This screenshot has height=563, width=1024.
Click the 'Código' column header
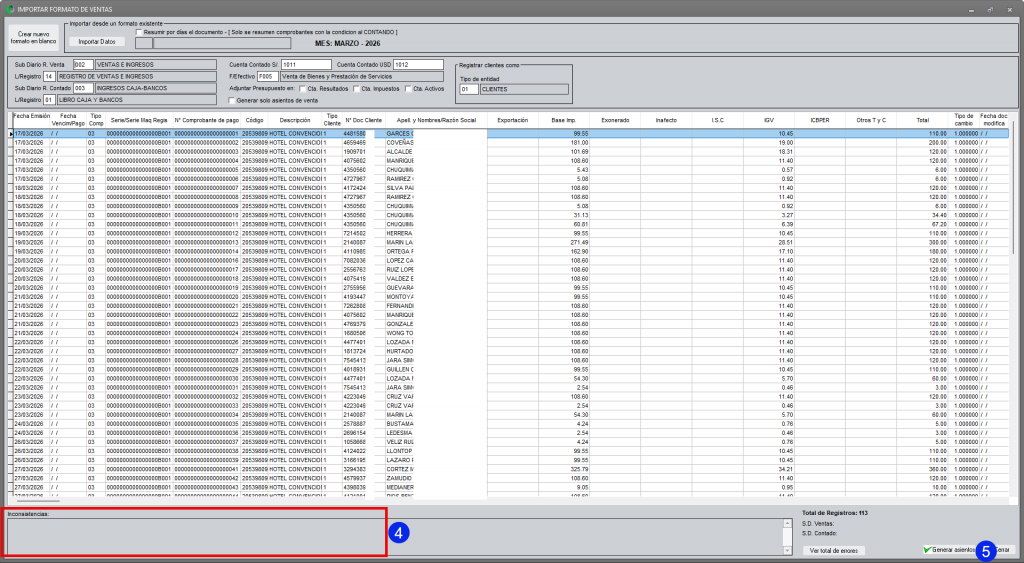255,120
